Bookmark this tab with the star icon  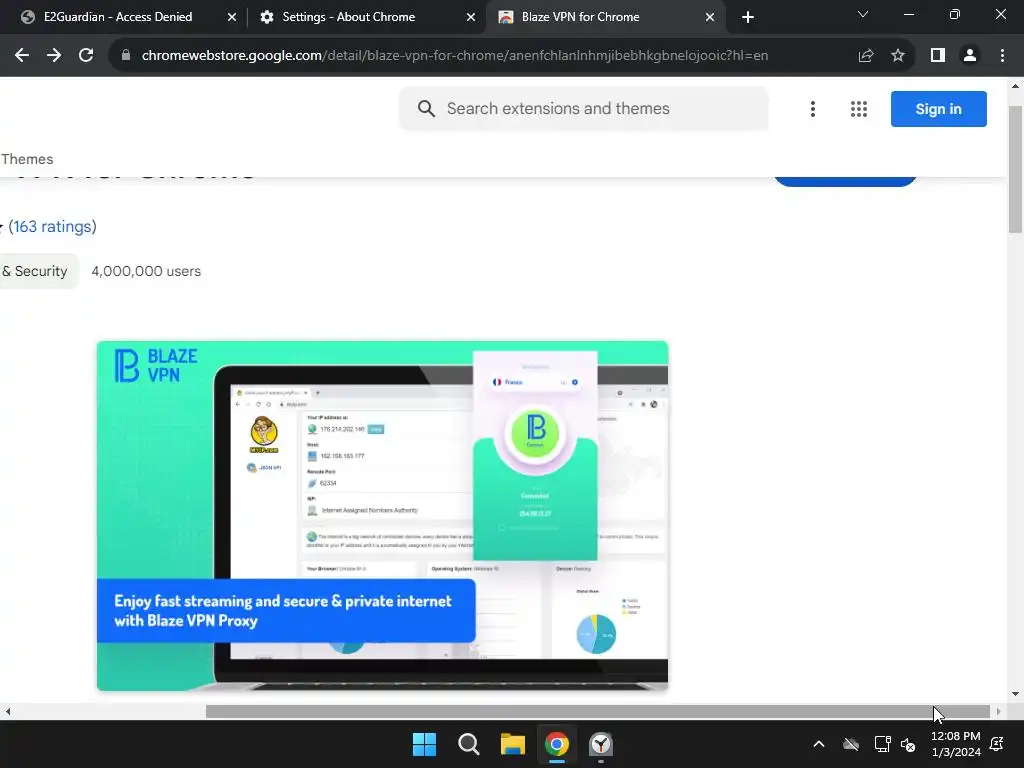click(x=898, y=56)
